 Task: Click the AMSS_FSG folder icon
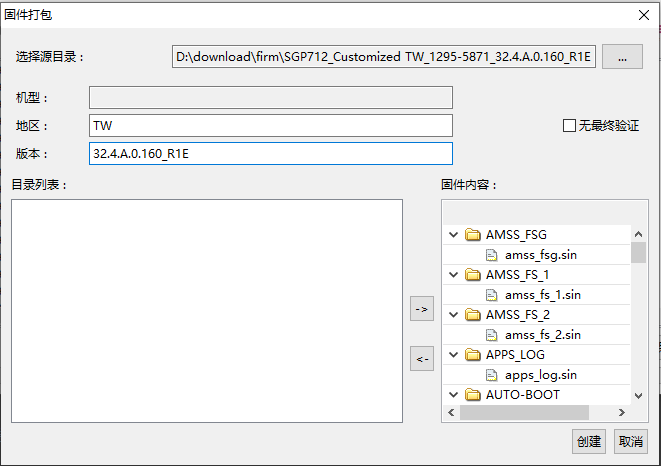coord(473,235)
